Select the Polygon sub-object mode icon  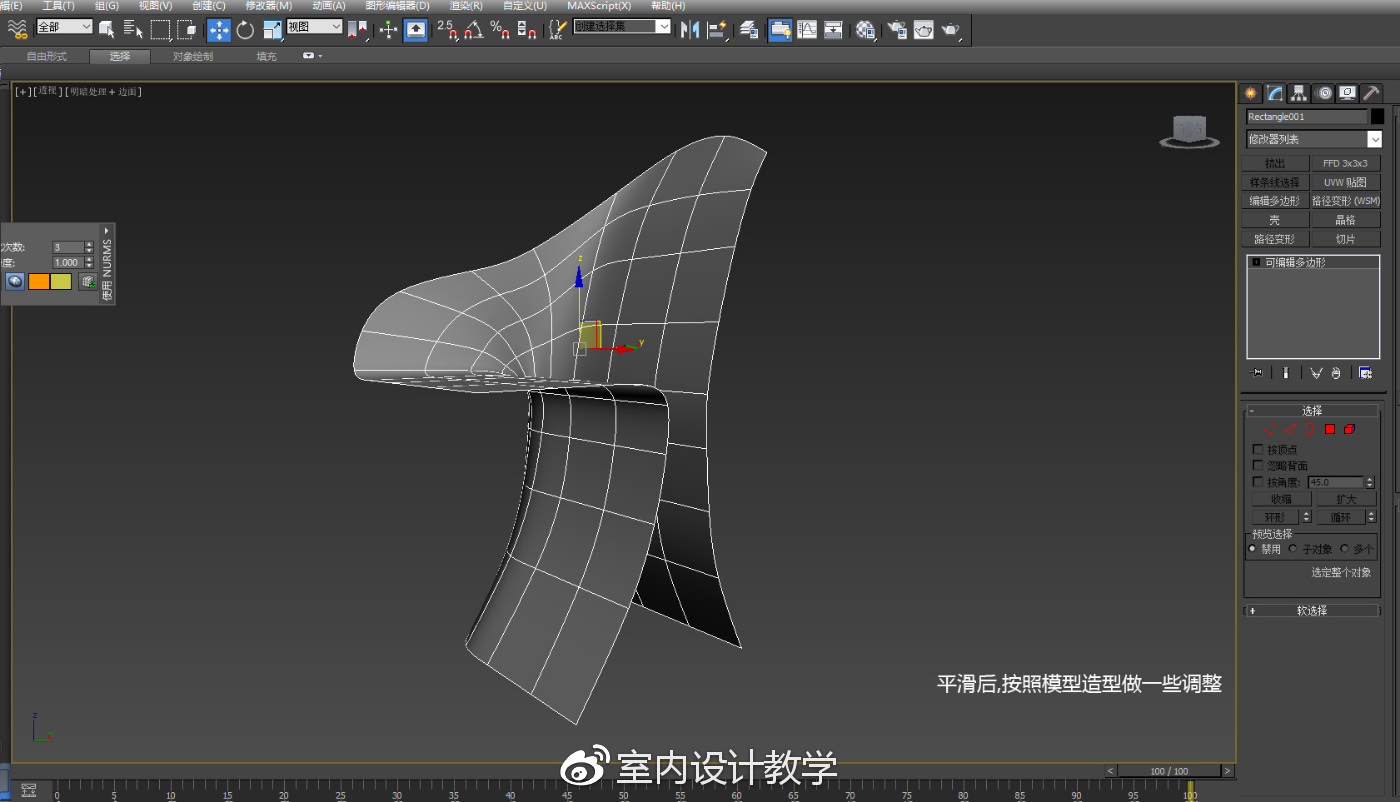coord(1330,428)
